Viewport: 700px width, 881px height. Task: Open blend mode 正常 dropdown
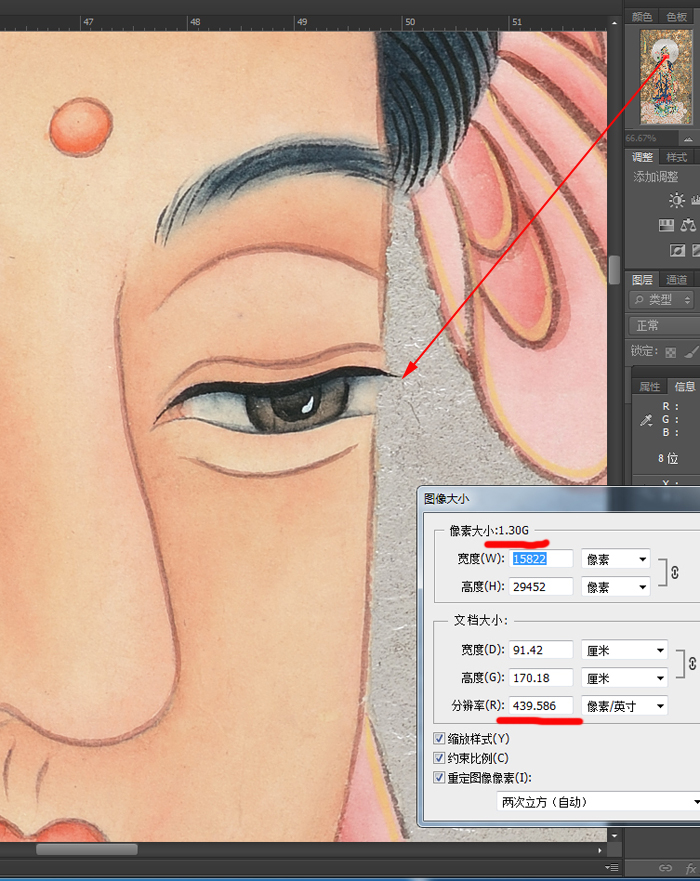point(663,325)
